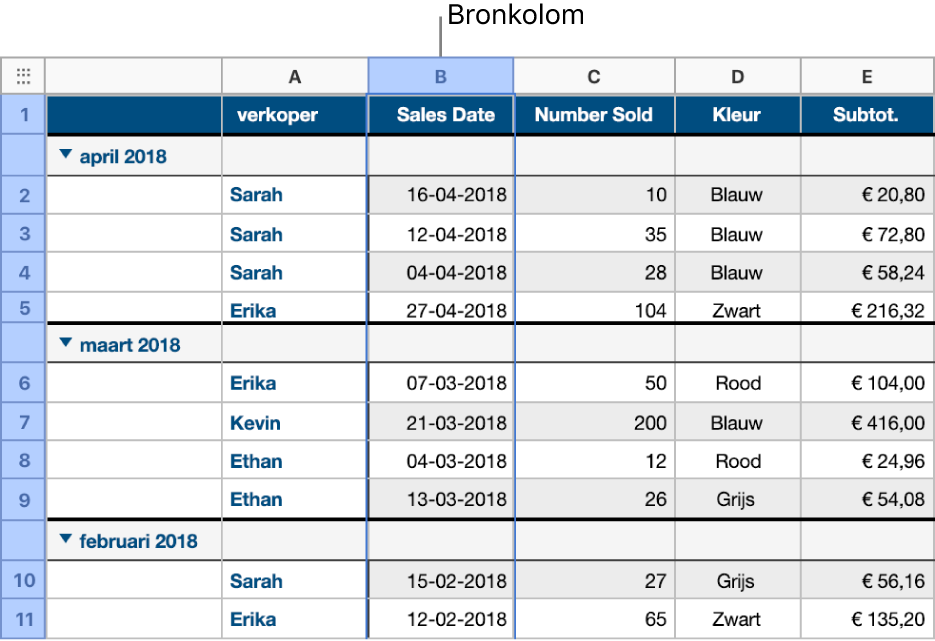Select Kevin's name in row 7

click(255, 422)
